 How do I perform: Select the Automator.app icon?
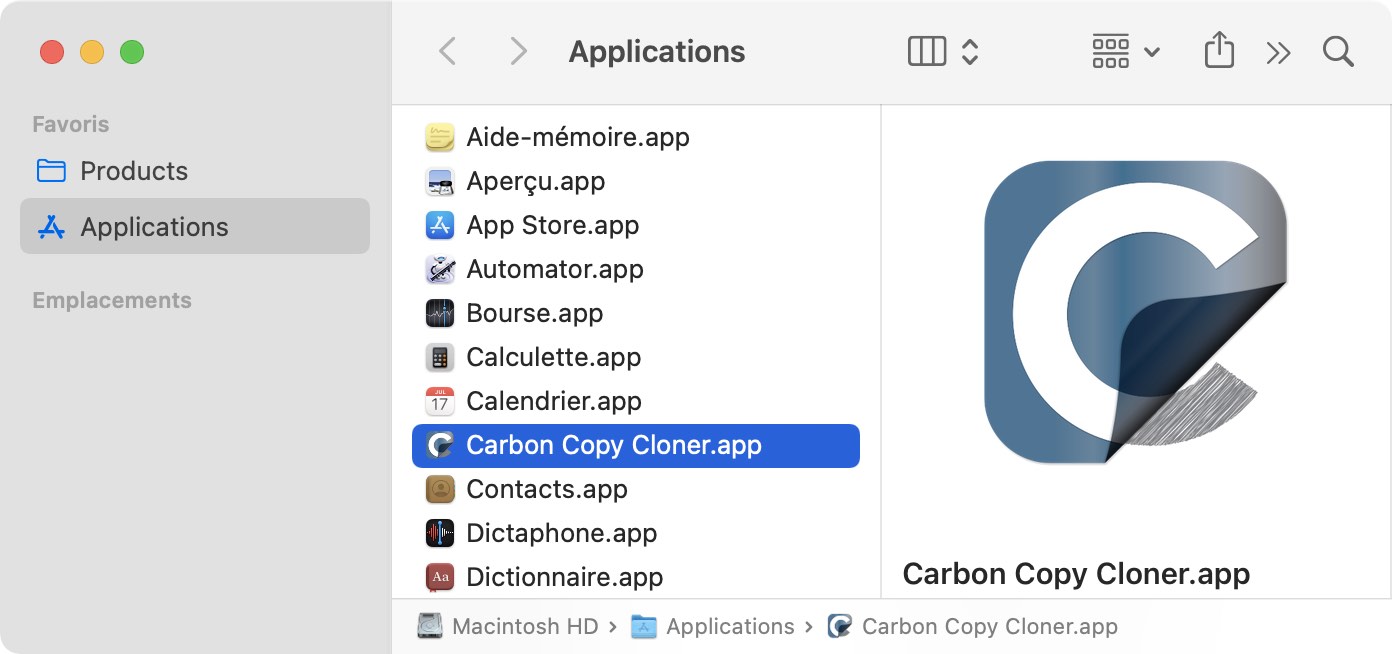tap(440, 269)
